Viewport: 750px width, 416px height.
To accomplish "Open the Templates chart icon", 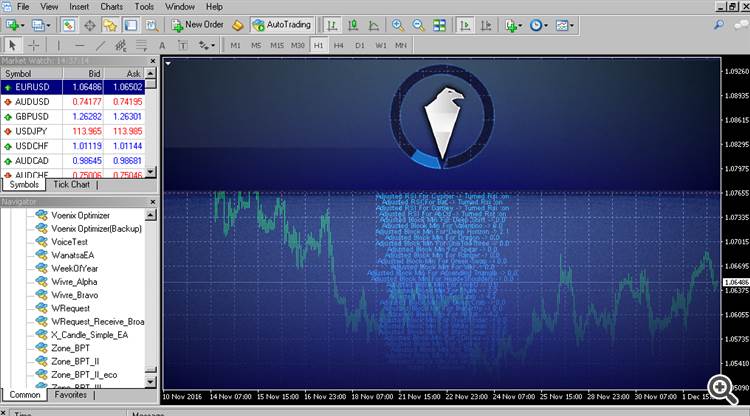I will point(562,25).
